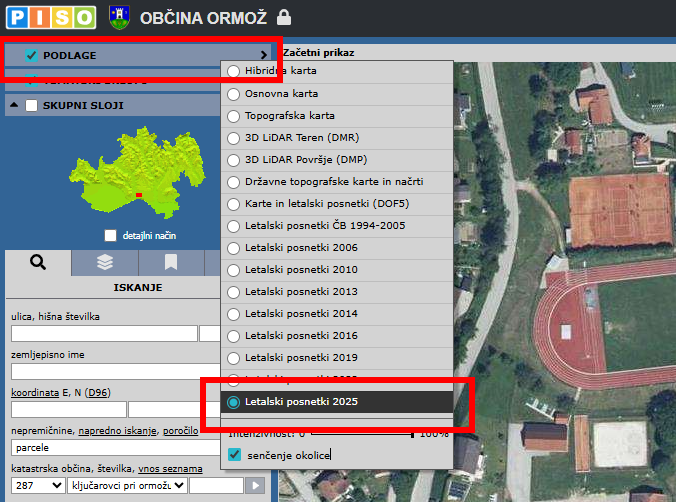The width and height of the screenshot is (676, 502).
Task: Open the 'ključarovci pri ormožu' dropdown
Action: click(x=127, y=486)
